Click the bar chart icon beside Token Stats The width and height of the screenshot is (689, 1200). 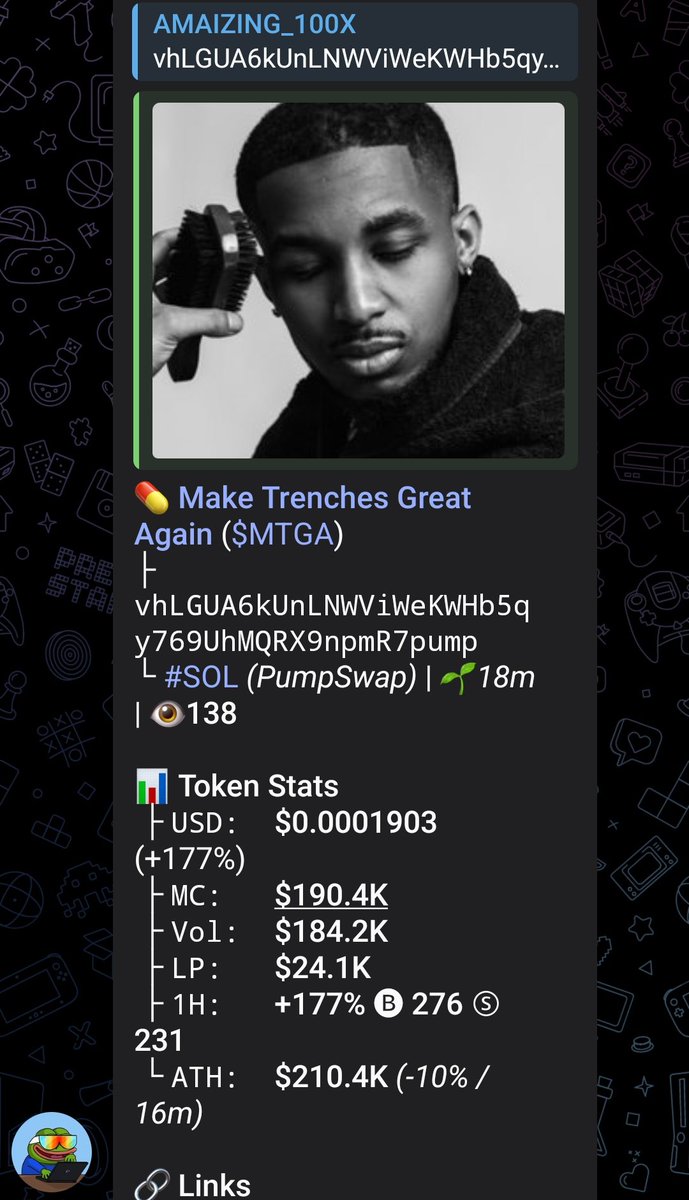(151, 787)
